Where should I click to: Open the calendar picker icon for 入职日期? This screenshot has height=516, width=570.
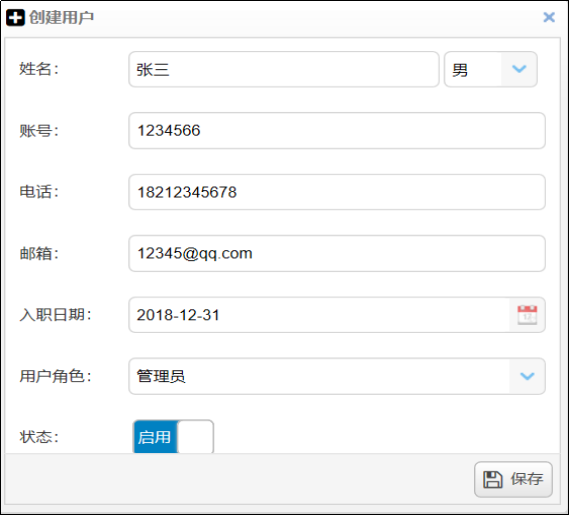point(527,315)
